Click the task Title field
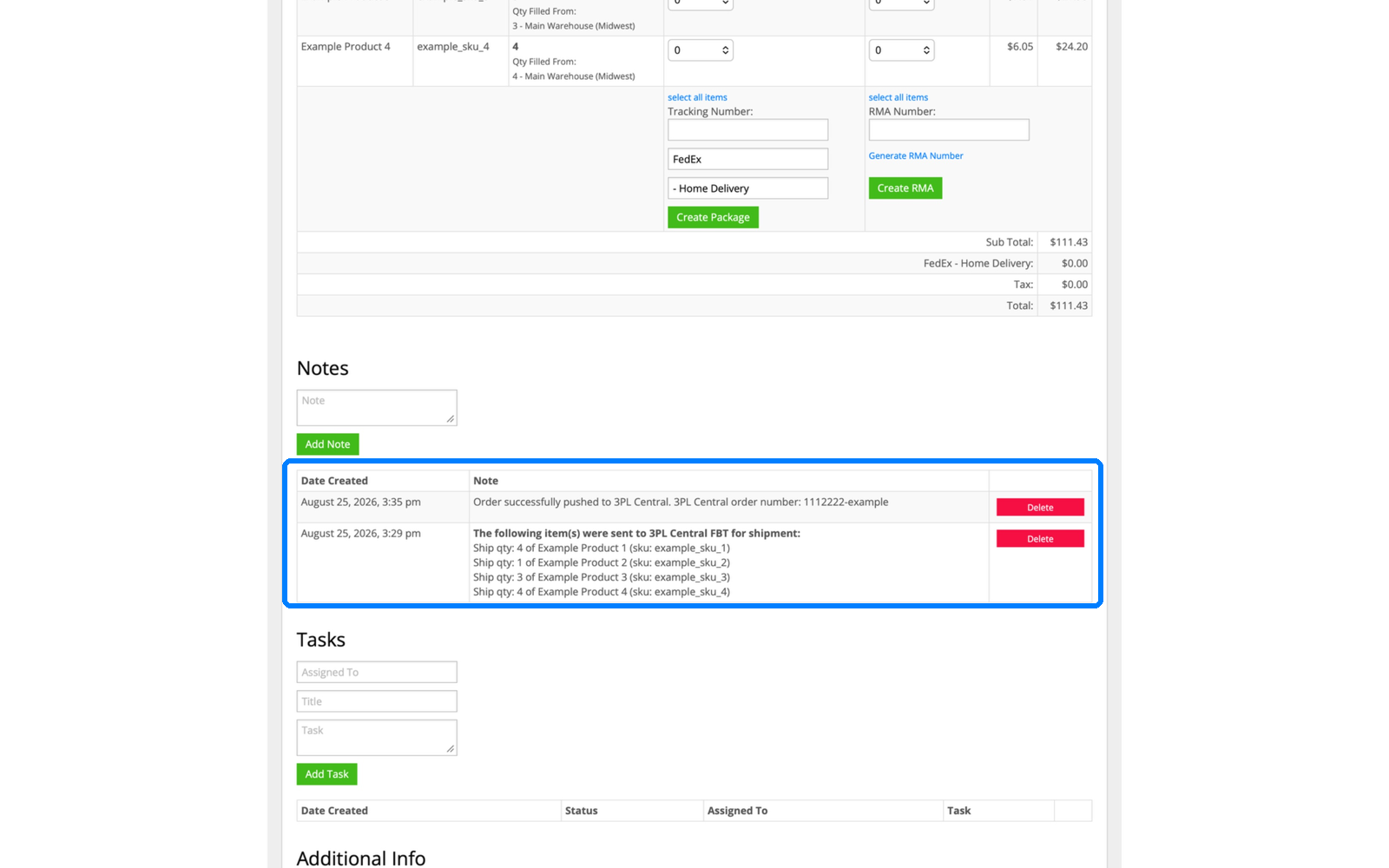 tap(377, 701)
